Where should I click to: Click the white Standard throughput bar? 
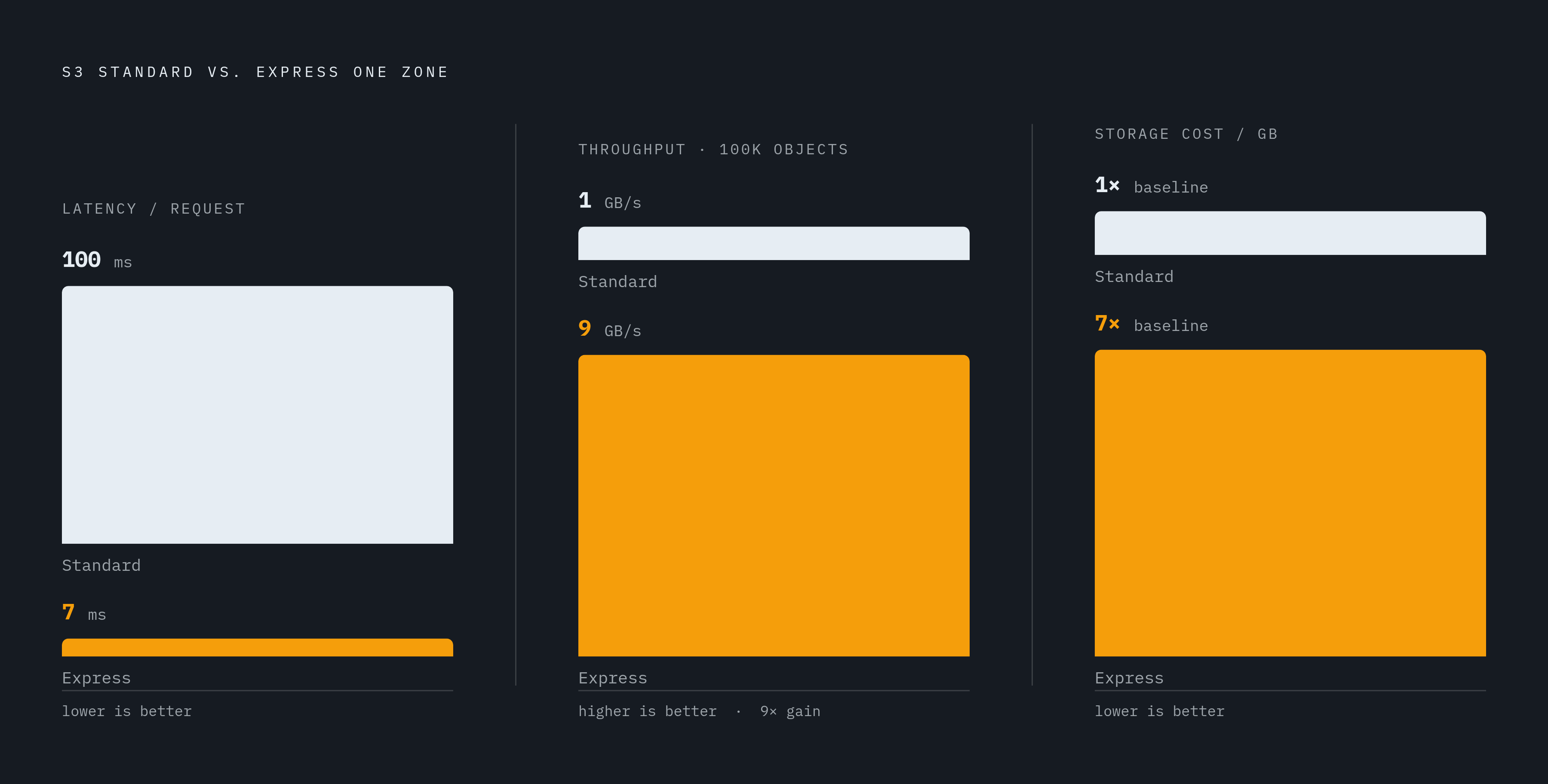click(774, 243)
